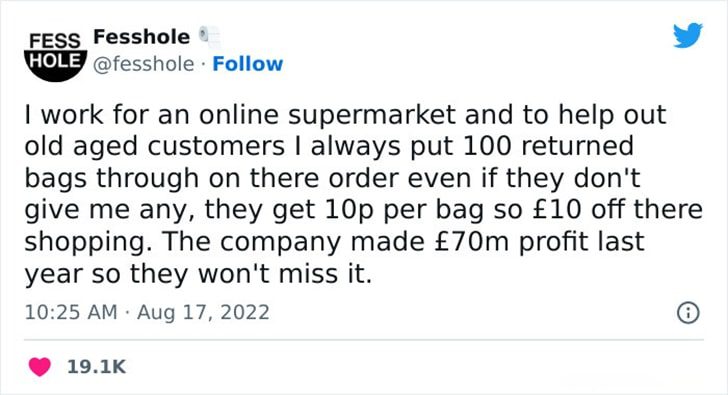Click the Aug 17, 2022 date
728x395 pixels.
pos(203,312)
